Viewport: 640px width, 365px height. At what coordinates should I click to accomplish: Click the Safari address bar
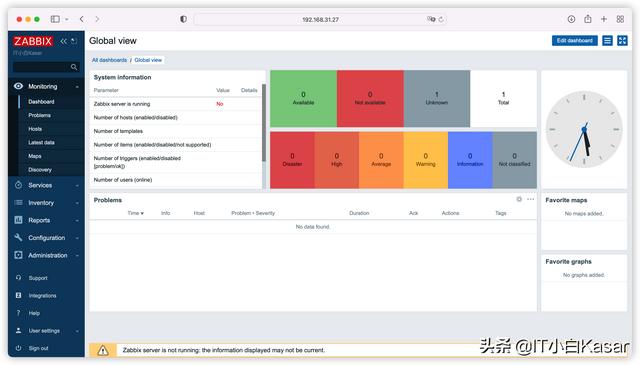point(320,19)
